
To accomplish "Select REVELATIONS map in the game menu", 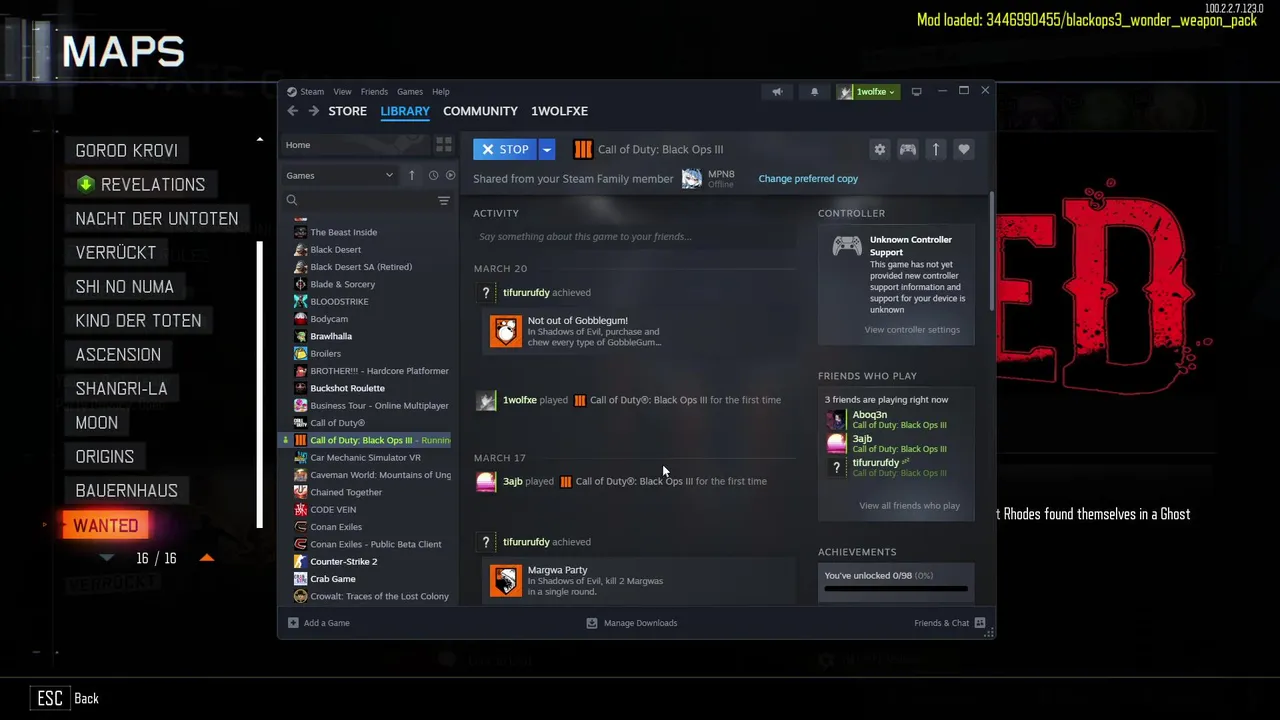I will coord(141,184).
